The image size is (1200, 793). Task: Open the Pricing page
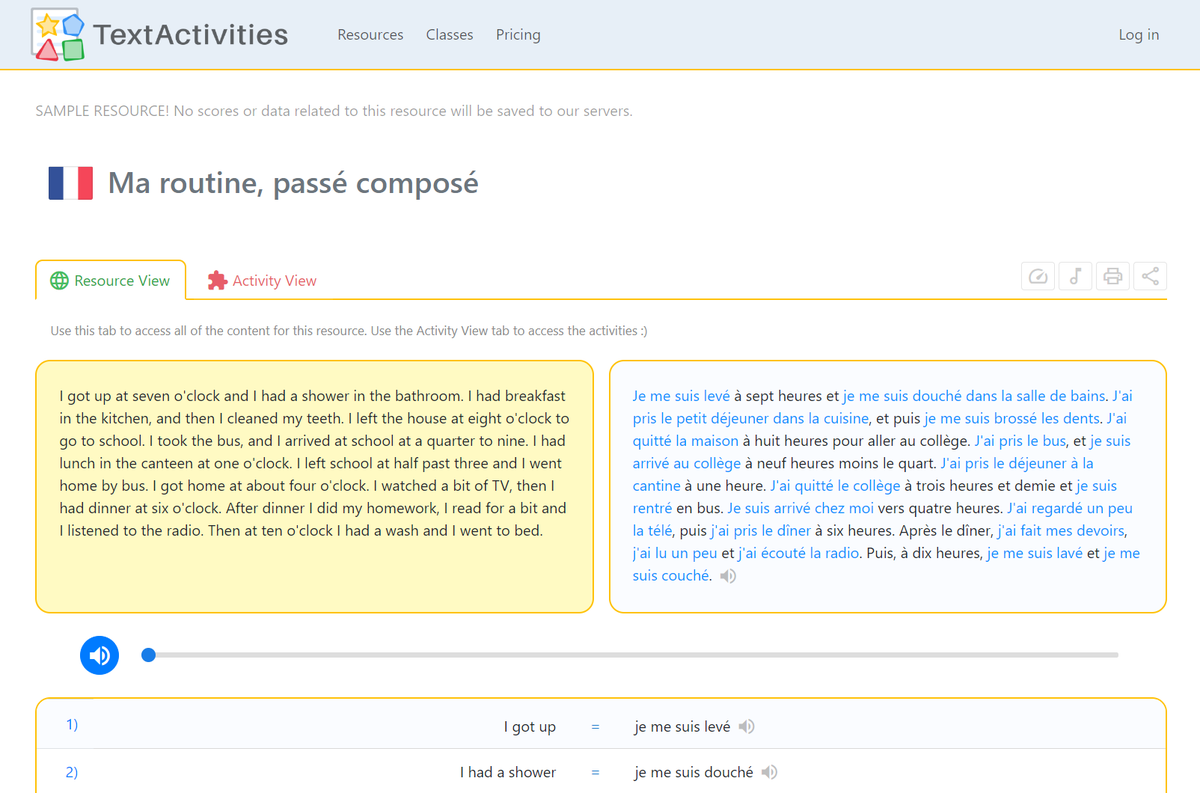pyautogui.click(x=518, y=34)
